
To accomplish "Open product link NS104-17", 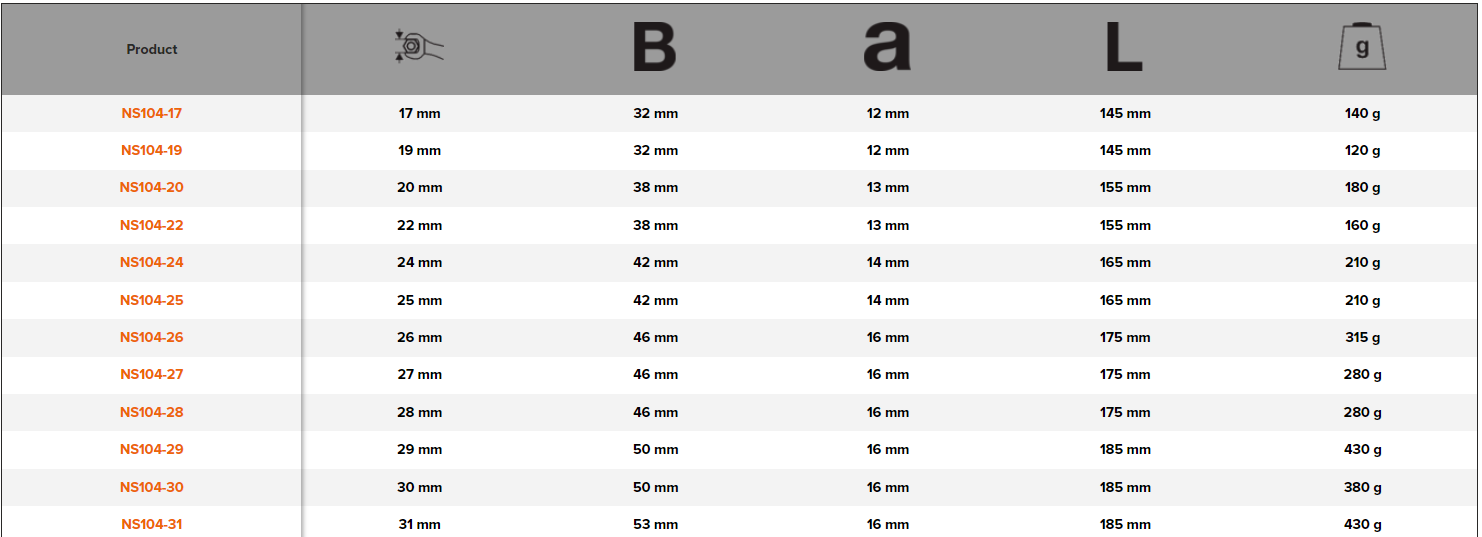I will [152, 113].
